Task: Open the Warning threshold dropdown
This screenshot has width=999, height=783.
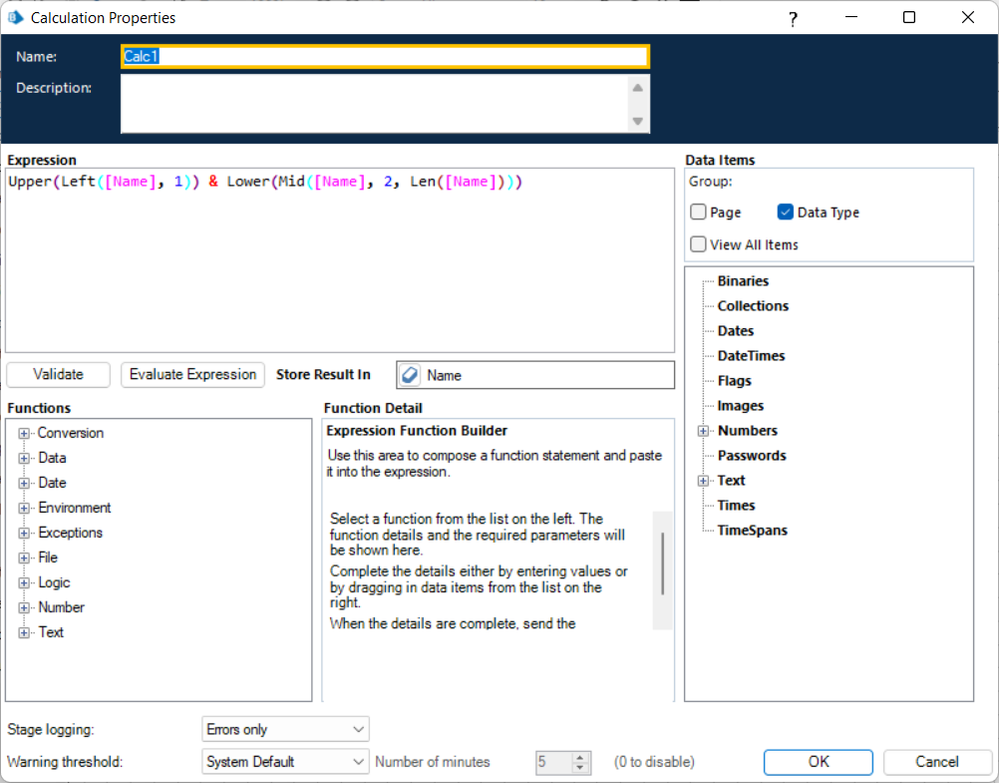Action: pos(285,762)
